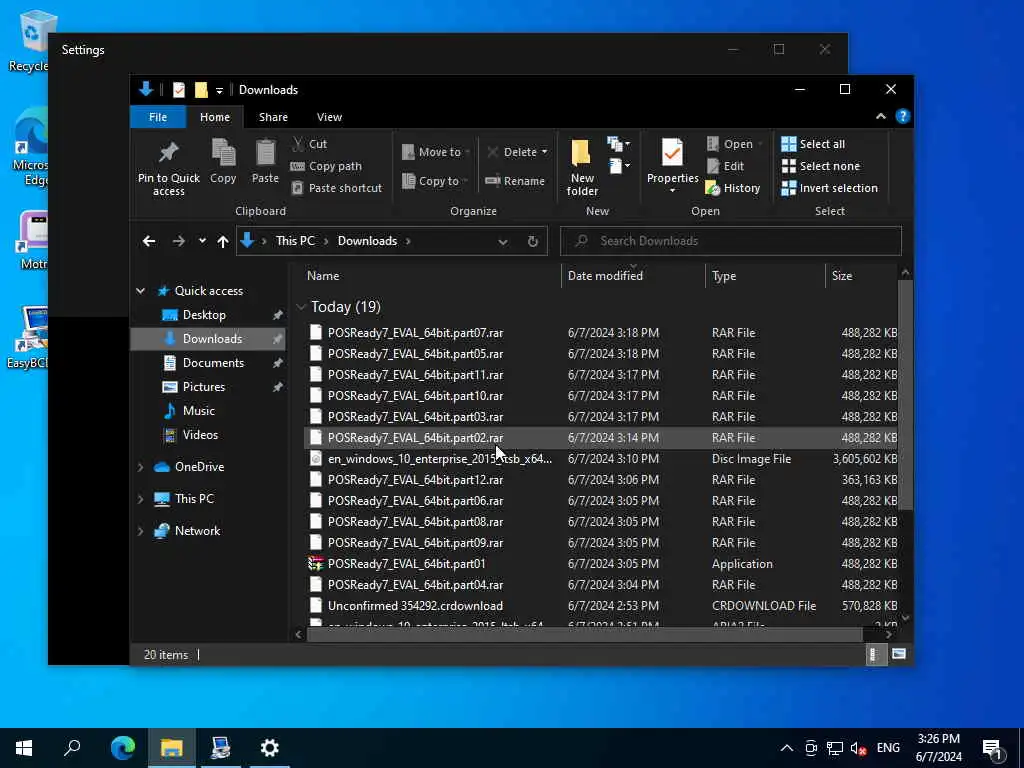Open the Windows Start menu
Image resolution: width=1024 pixels, height=768 pixels.
coord(24,748)
